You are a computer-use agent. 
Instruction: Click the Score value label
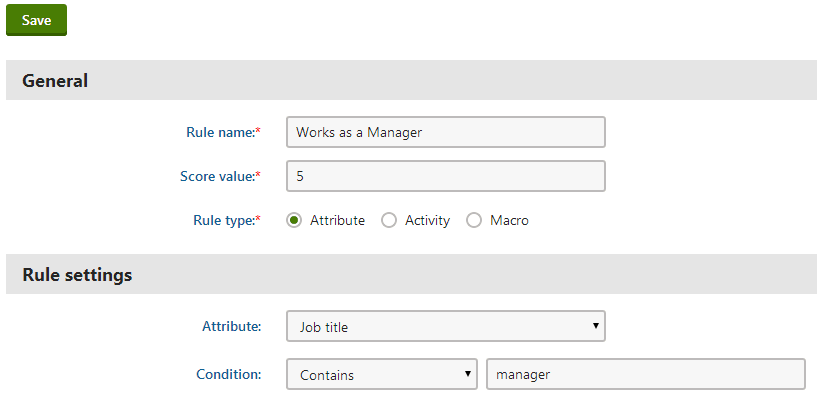(220, 177)
